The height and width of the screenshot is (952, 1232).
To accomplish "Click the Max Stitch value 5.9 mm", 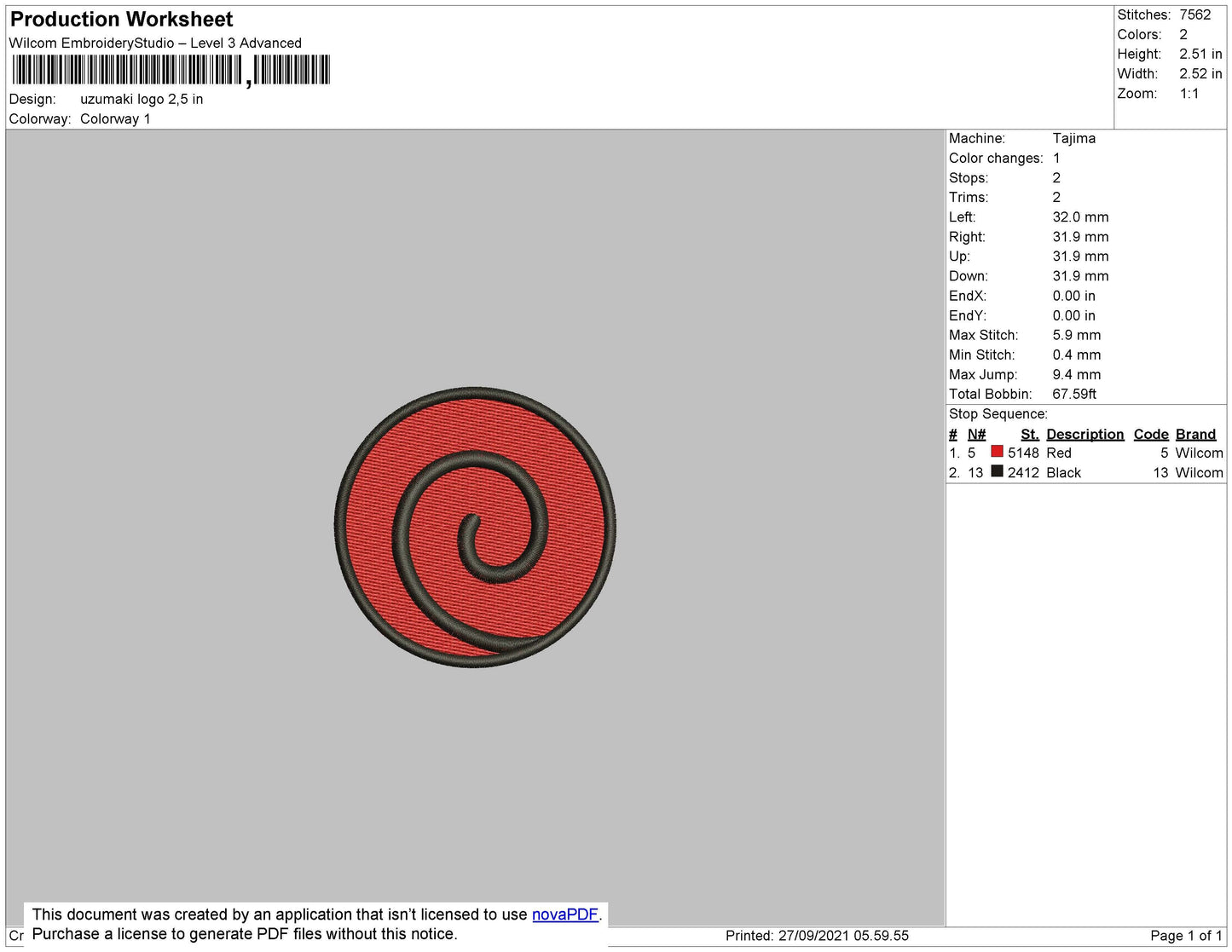I will (1077, 335).
